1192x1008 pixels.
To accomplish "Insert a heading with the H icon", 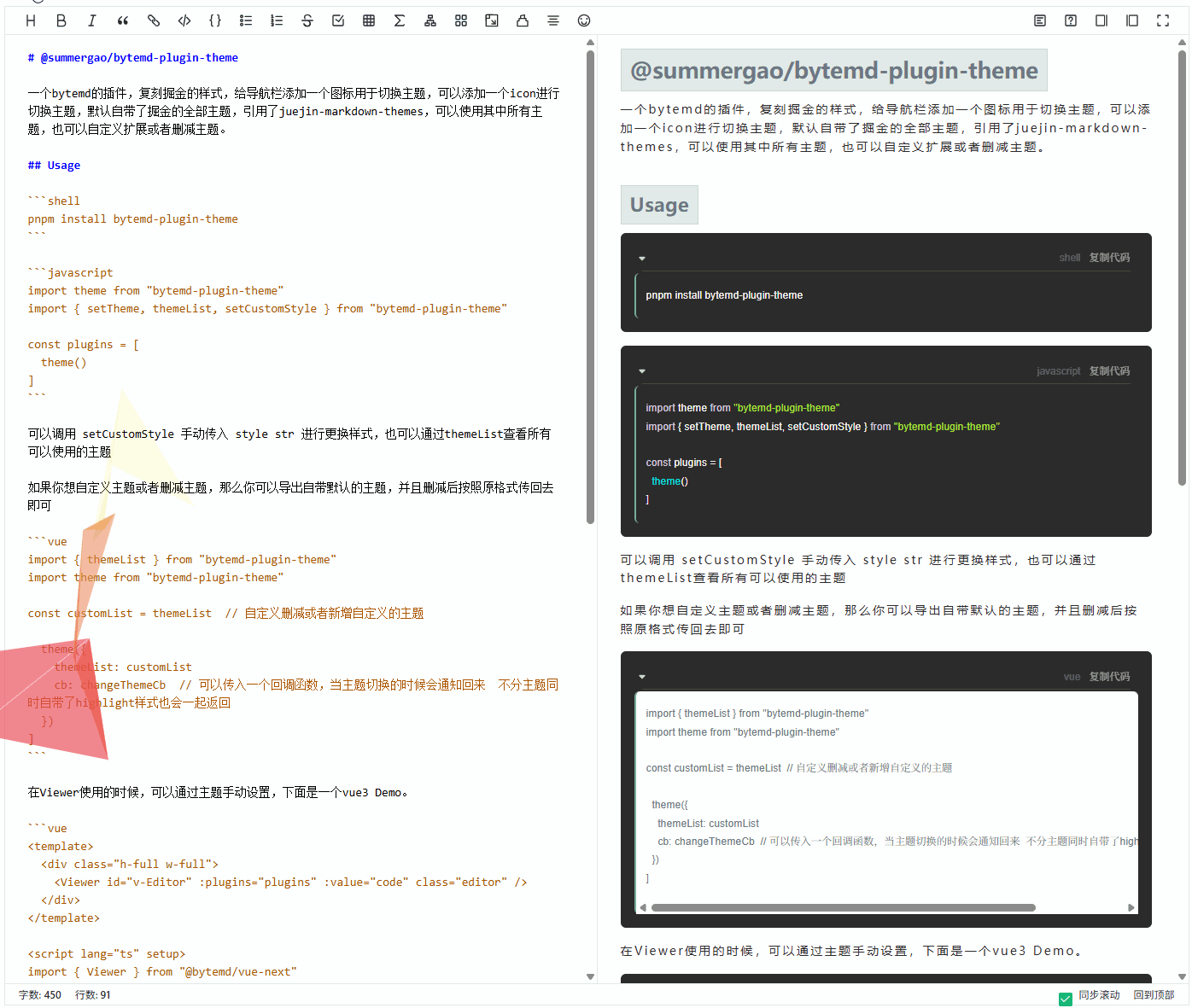I will (31, 20).
